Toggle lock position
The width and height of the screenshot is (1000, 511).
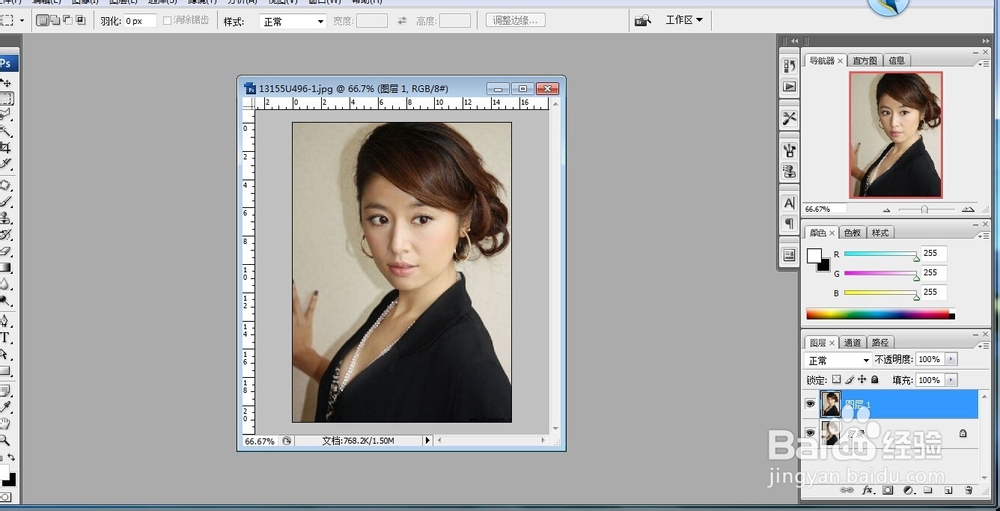pos(862,380)
